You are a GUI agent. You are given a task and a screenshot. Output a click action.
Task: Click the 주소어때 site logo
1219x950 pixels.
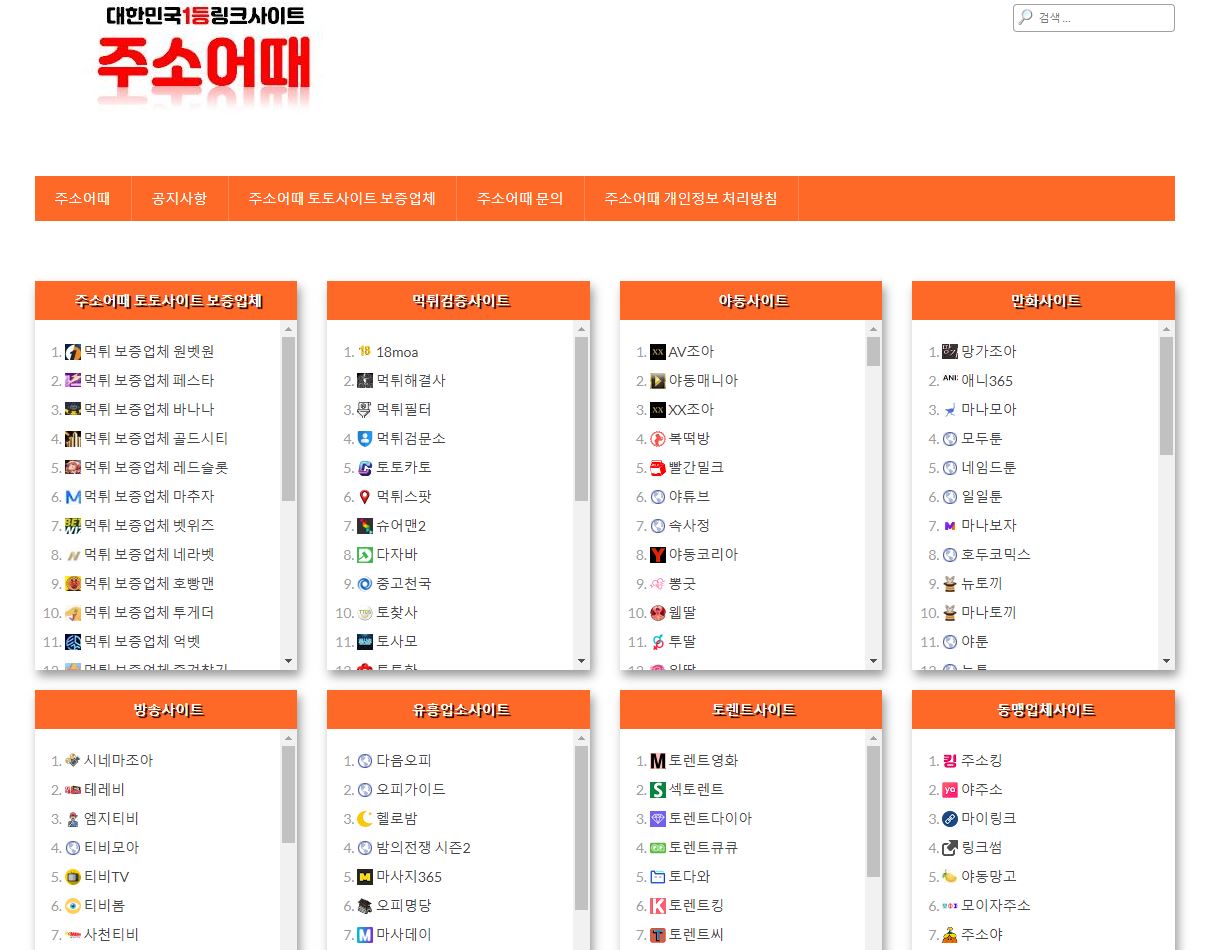[204, 58]
